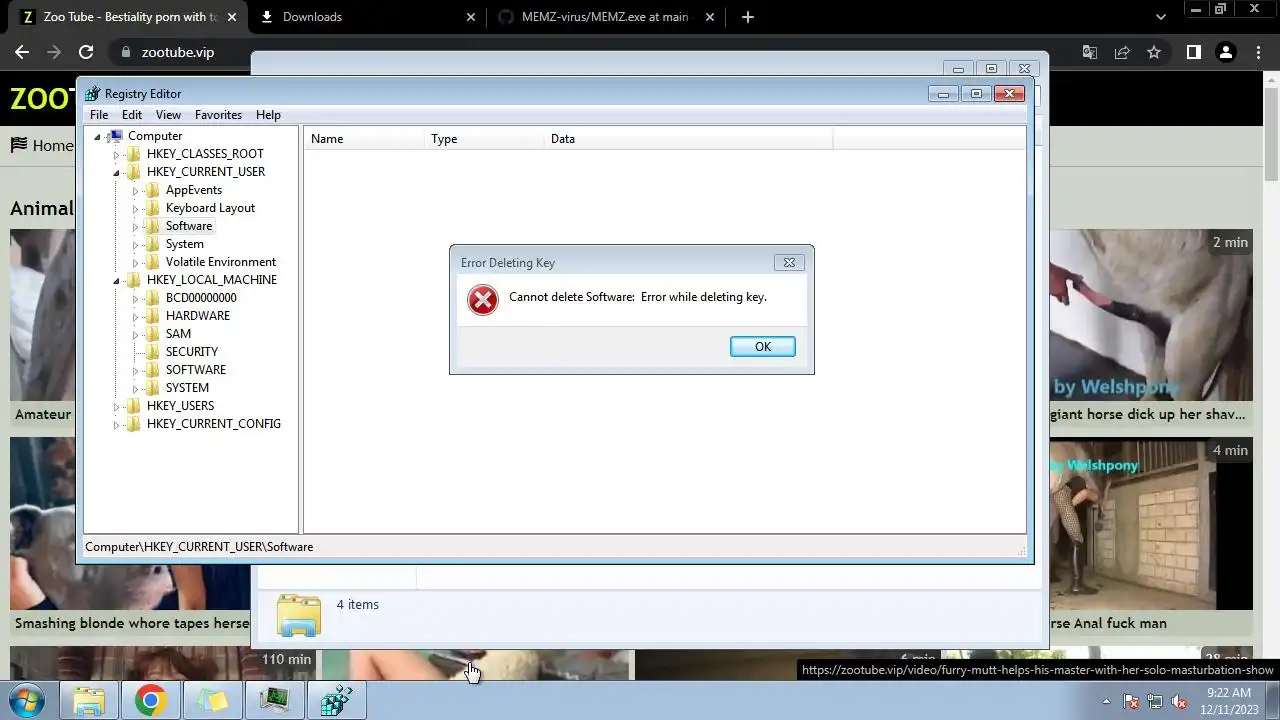Click the share page icon in Chrome
This screenshot has height=720, width=1280.
click(x=1122, y=52)
